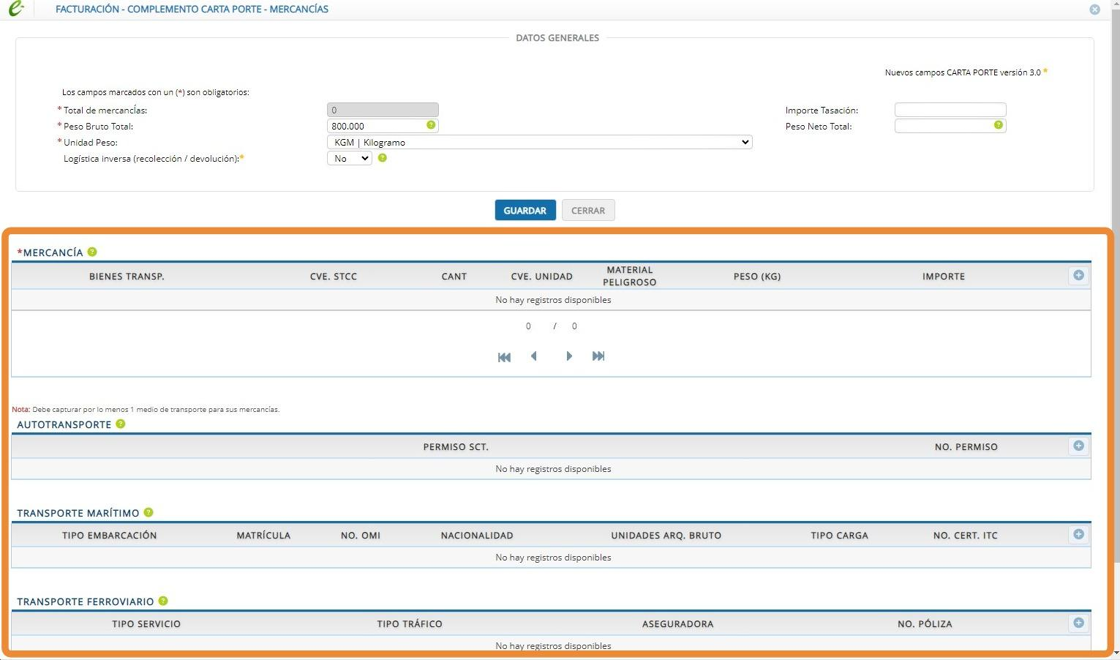The height and width of the screenshot is (660, 1120).
Task: Add a new Transporte Marítimo record
Action: click(x=1079, y=535)
